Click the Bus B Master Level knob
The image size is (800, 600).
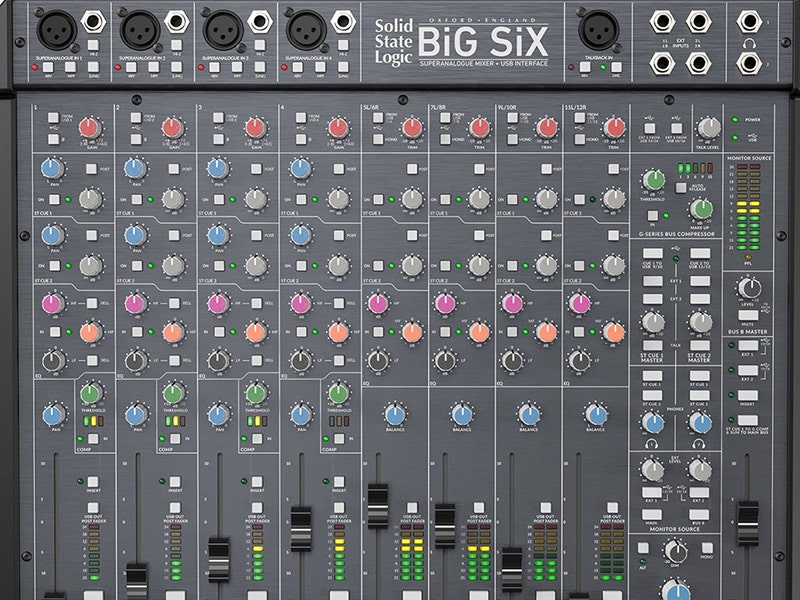pos(749,288)
